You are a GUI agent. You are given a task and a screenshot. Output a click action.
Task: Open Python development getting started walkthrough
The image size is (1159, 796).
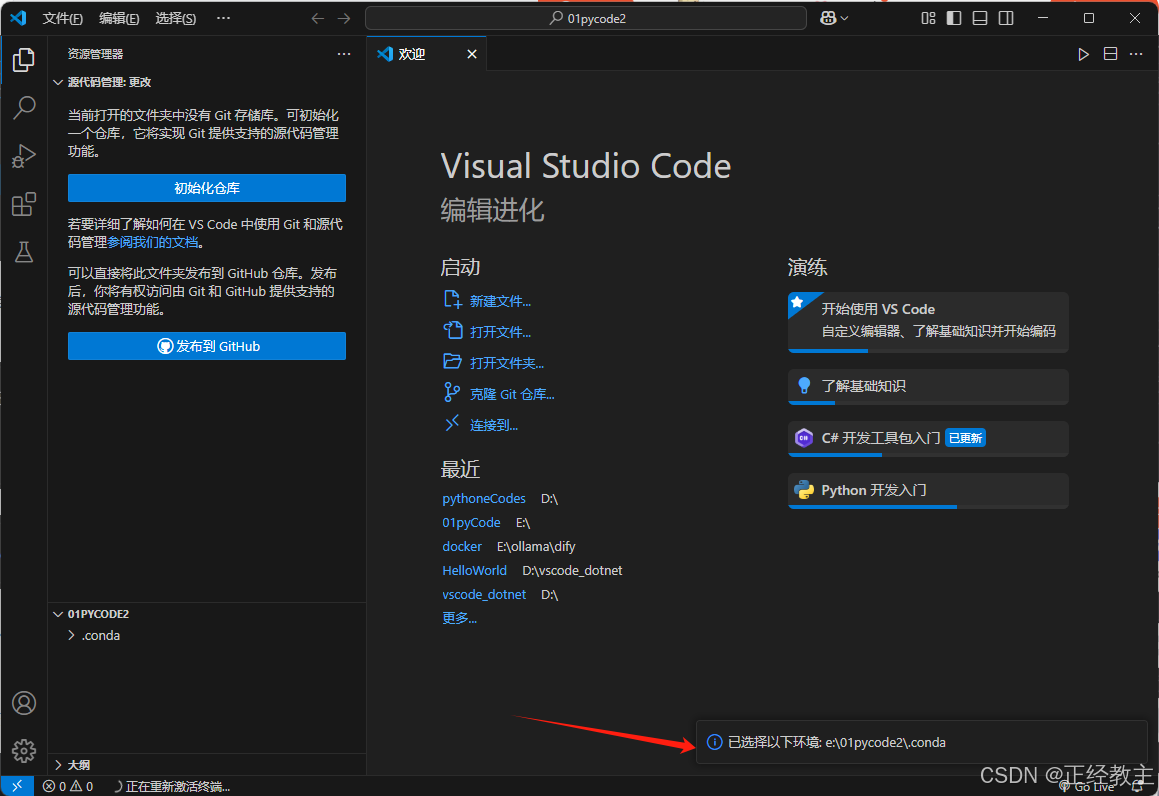coord(928,490)
